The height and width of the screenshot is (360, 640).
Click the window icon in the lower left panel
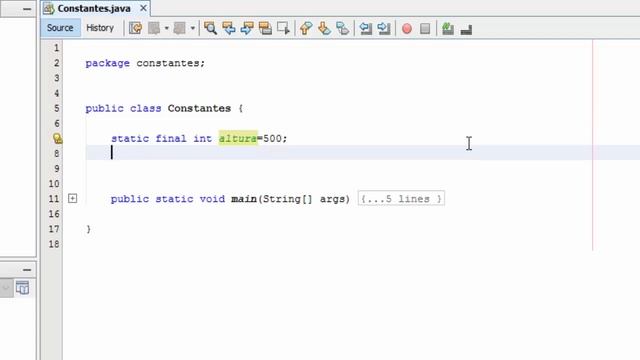pos(22,288)
